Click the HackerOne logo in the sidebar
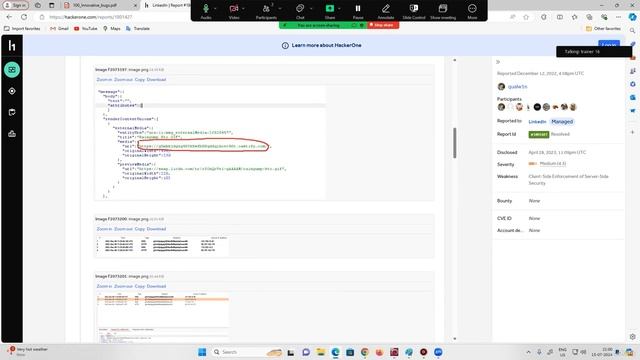 click(x=12, y=46)
